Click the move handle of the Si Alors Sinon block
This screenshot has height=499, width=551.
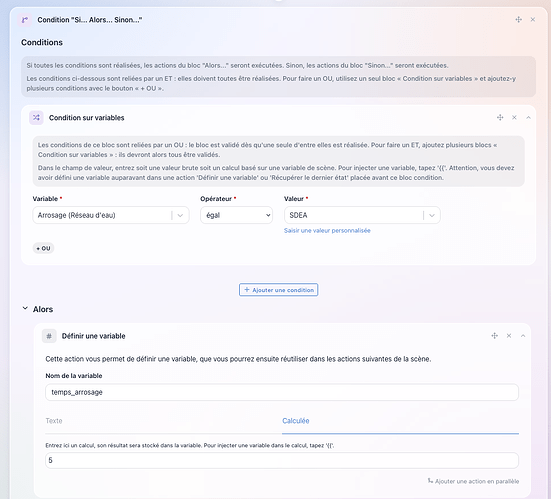tap(518, 20)
